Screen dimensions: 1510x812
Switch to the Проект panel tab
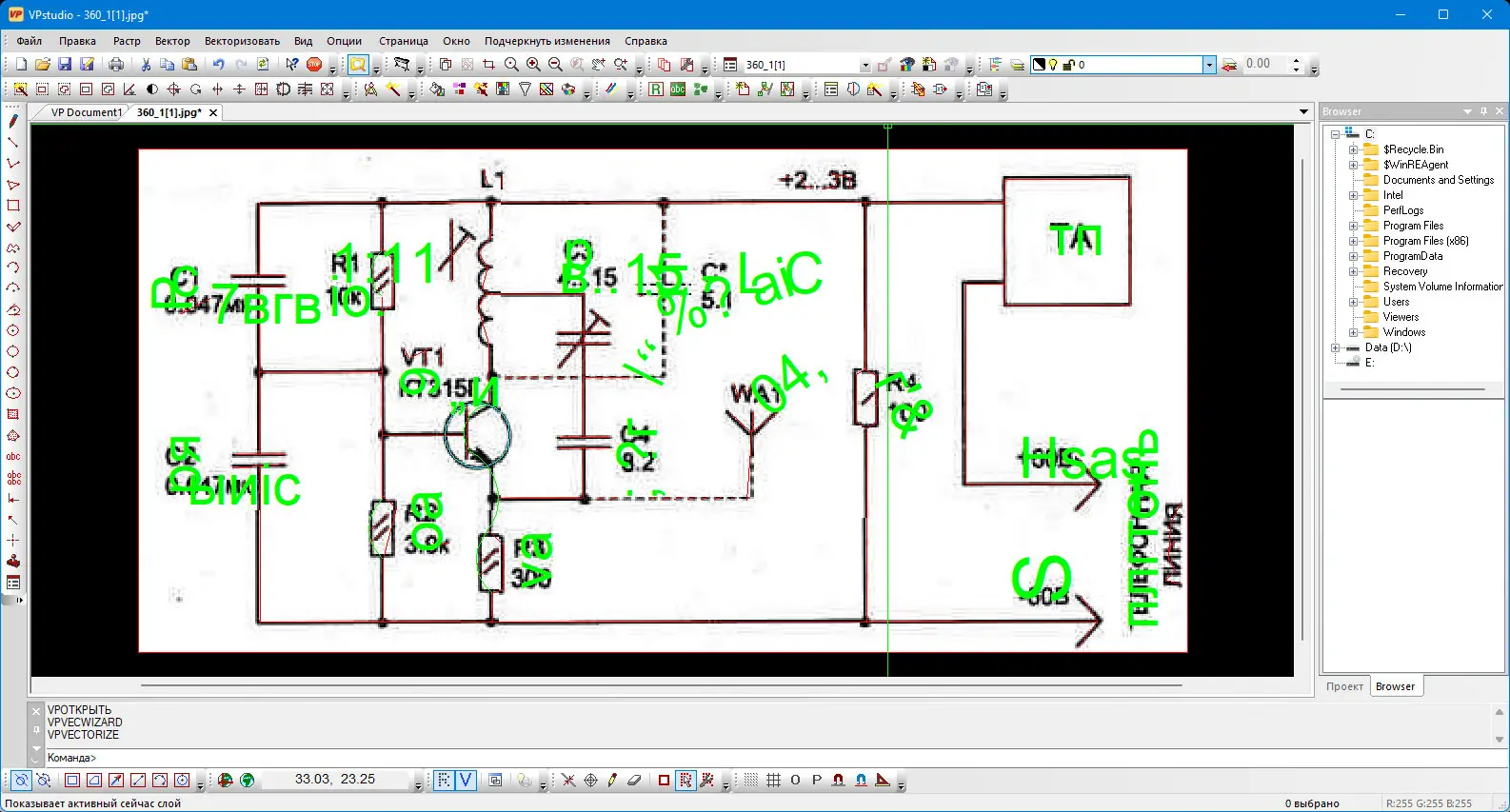(x=1344, y=686)
